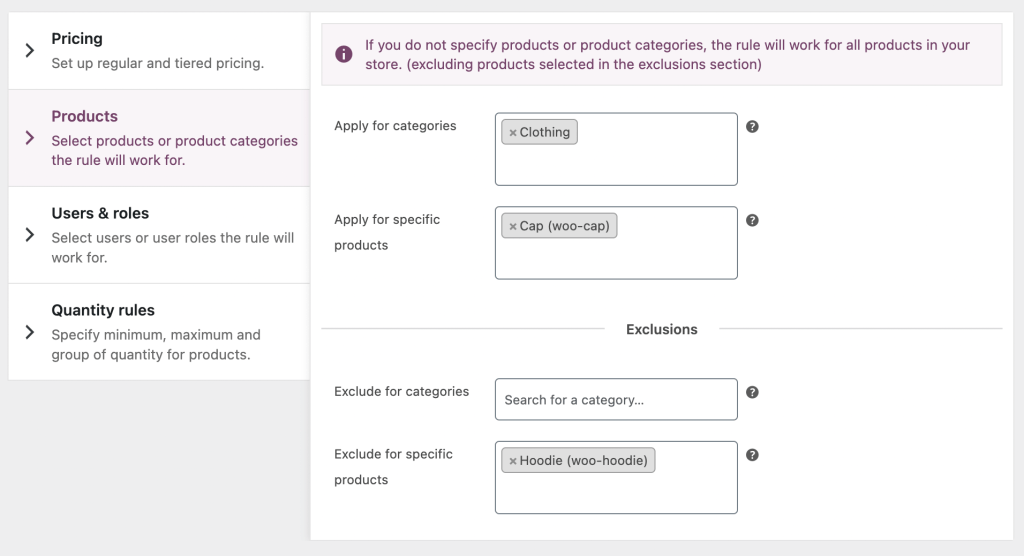Remove the Hoodie (woo-hoodie) exclusion tag
This screenshot has width=1024, height=556.
(513, 461)
